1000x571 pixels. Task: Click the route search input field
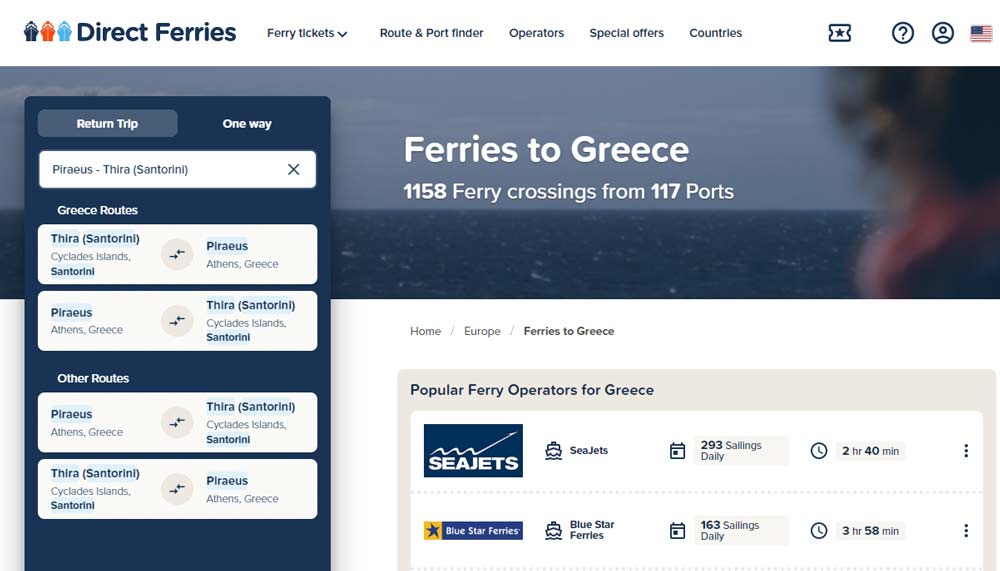tap(160, 170)
